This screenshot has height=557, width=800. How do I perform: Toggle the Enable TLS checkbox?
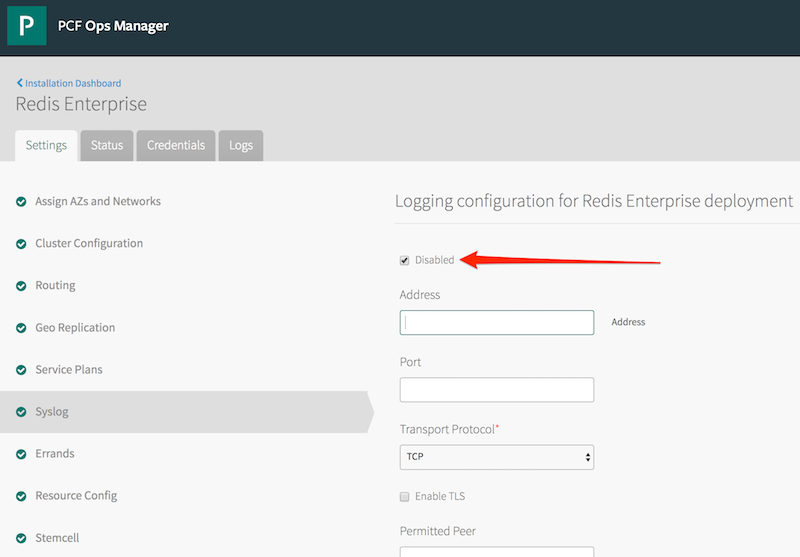click(405, 496)
